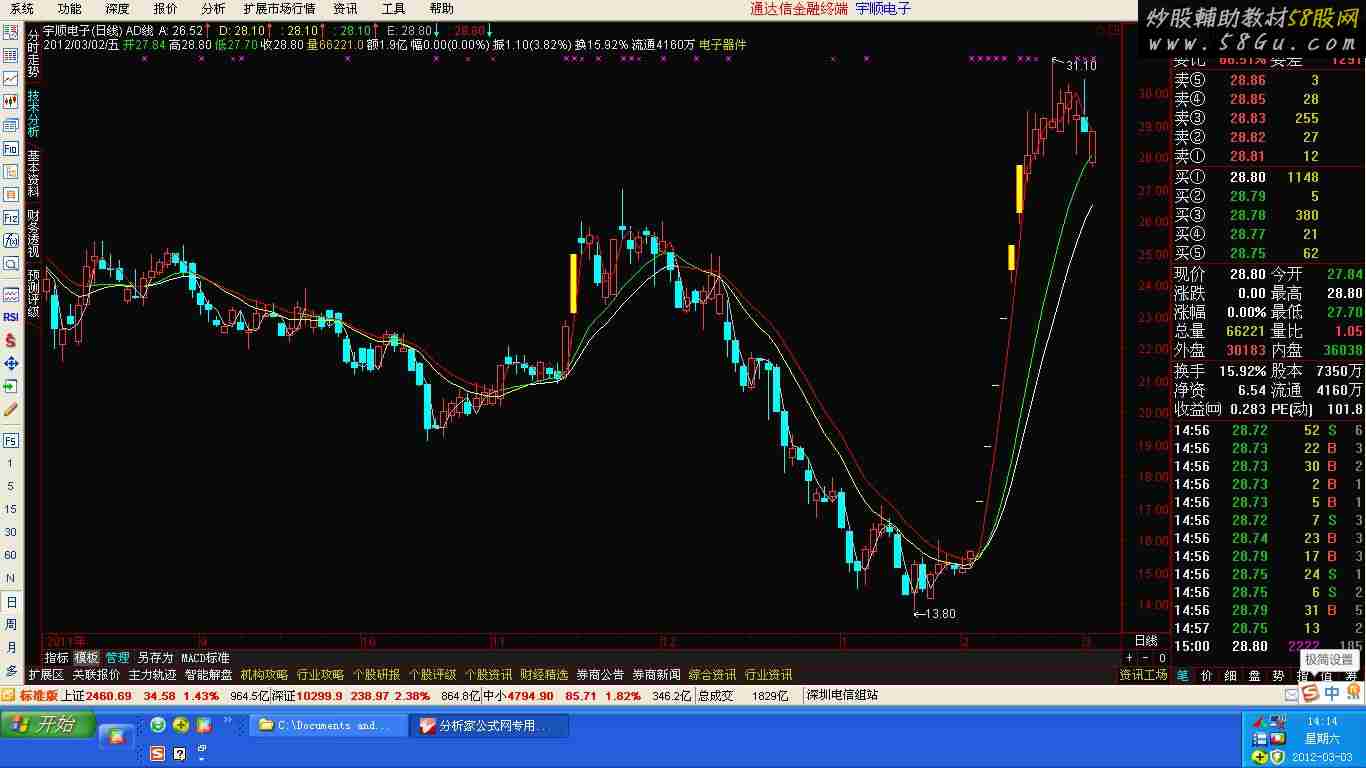Select the 月 monthly period button
The width and height of the screenshot is (1366, 768).
[11, 648]
